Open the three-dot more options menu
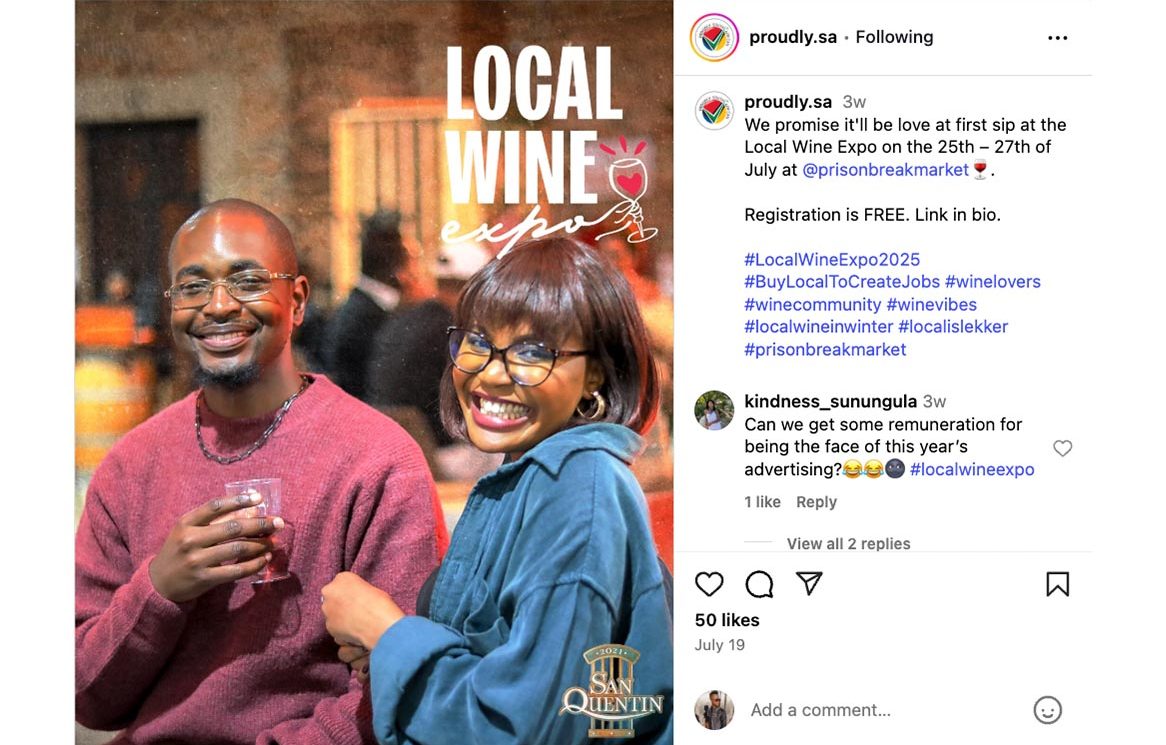The width and height of the screenshot is (1166, 745). click(x=1057, y=38)
